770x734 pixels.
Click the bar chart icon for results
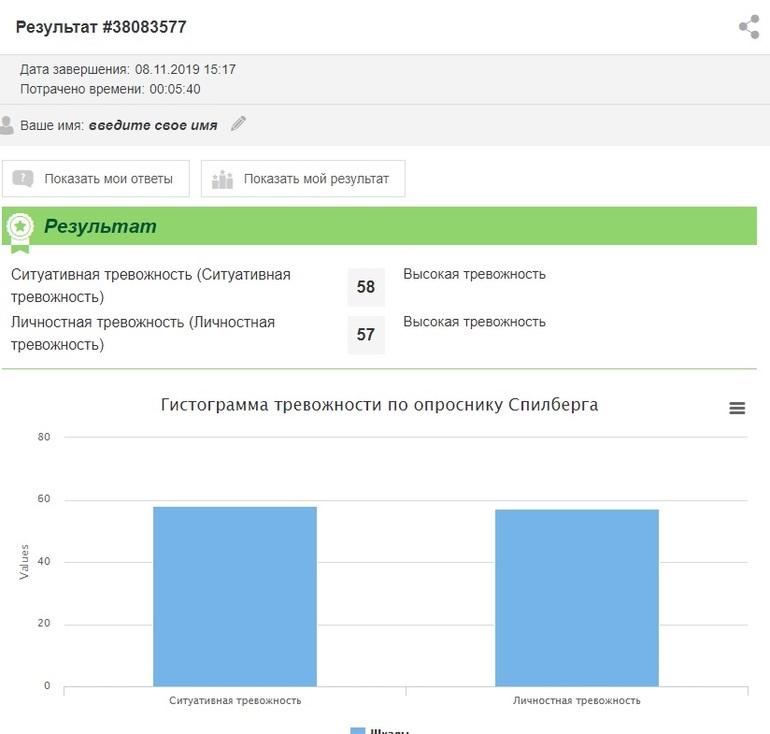[222, 179]
